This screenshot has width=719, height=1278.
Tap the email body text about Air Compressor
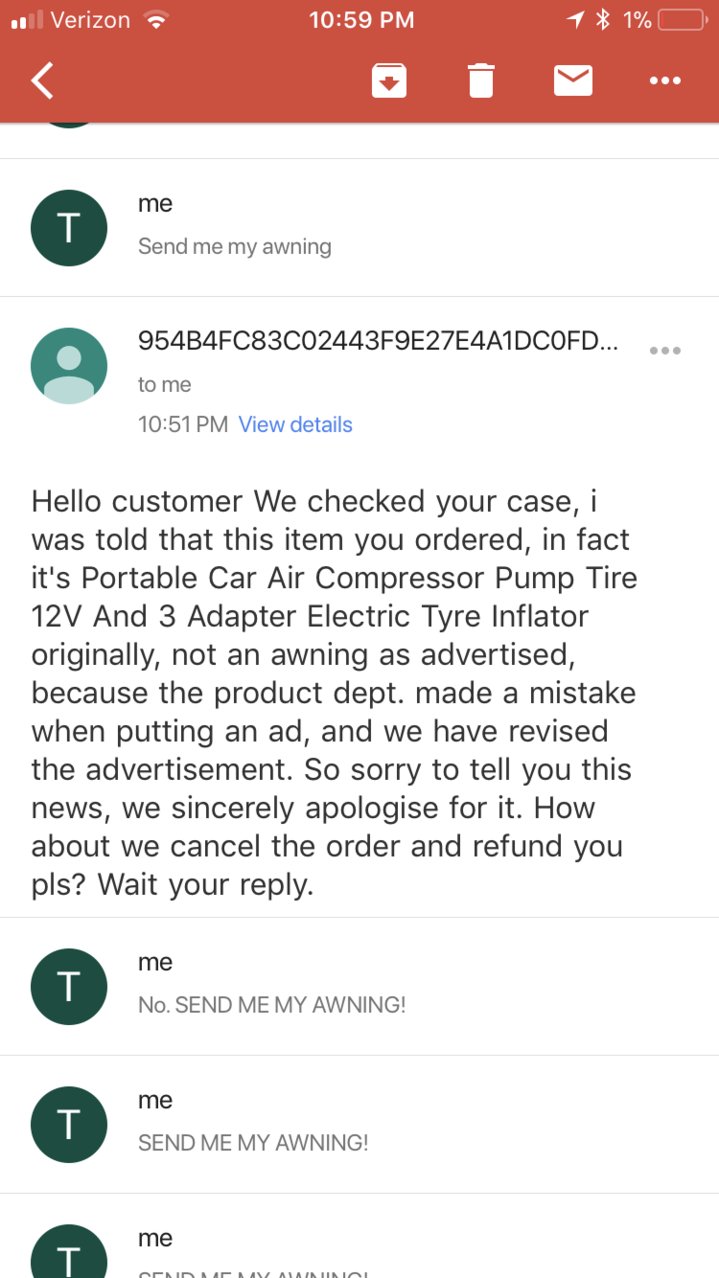click(x=334, y=692)
